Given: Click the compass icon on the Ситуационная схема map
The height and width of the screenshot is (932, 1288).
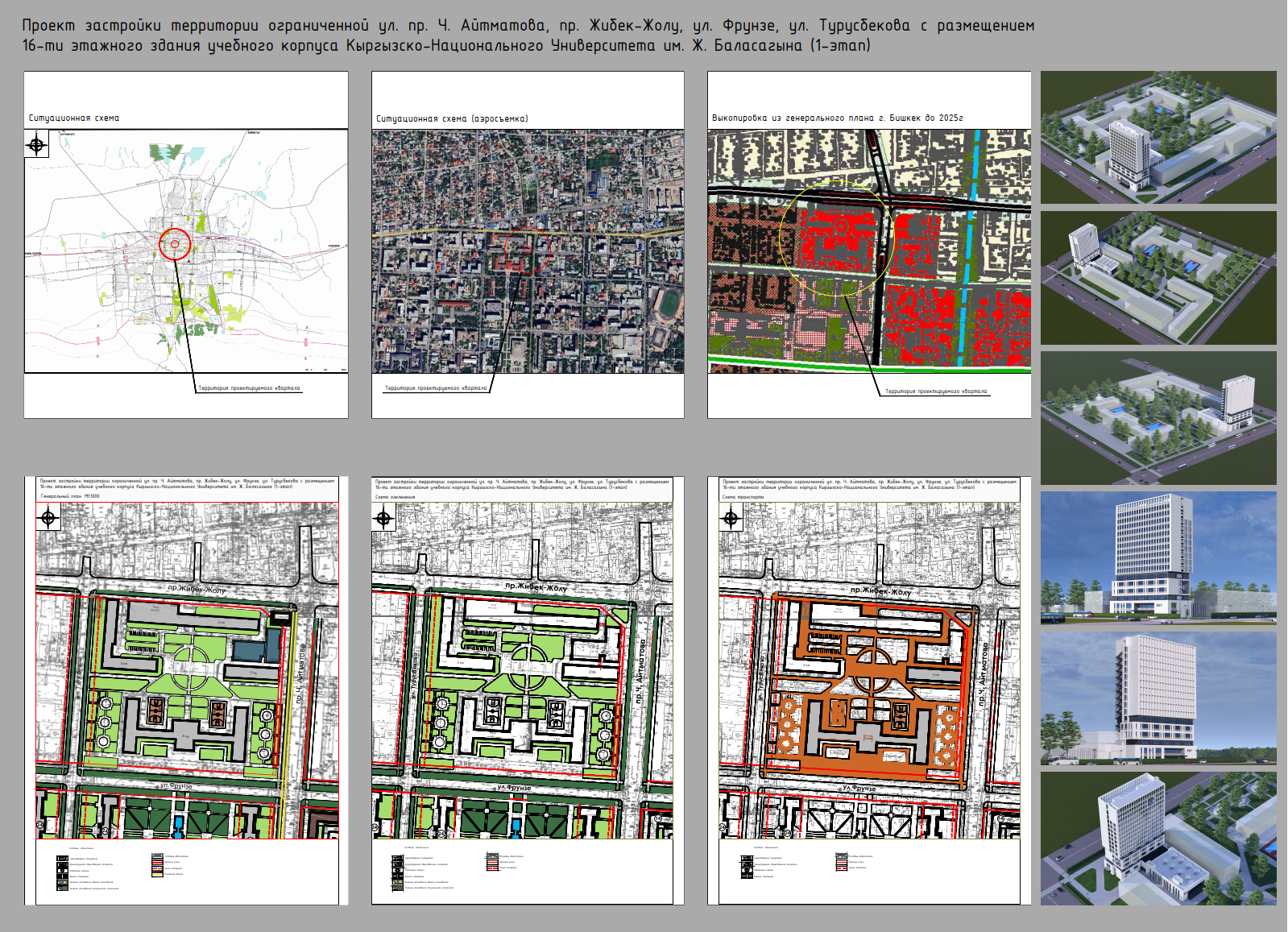Looking at the screenshot, I should (x=36, y=146).
